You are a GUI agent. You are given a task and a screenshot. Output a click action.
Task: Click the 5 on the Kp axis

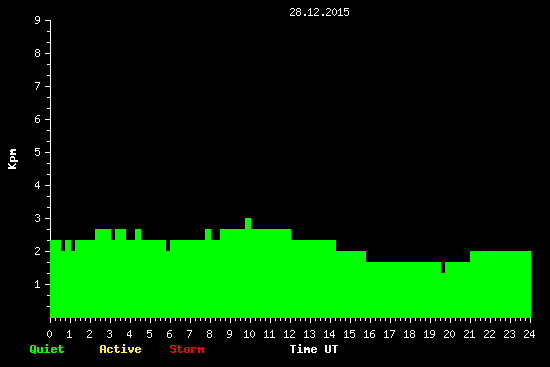pos(38,152)
